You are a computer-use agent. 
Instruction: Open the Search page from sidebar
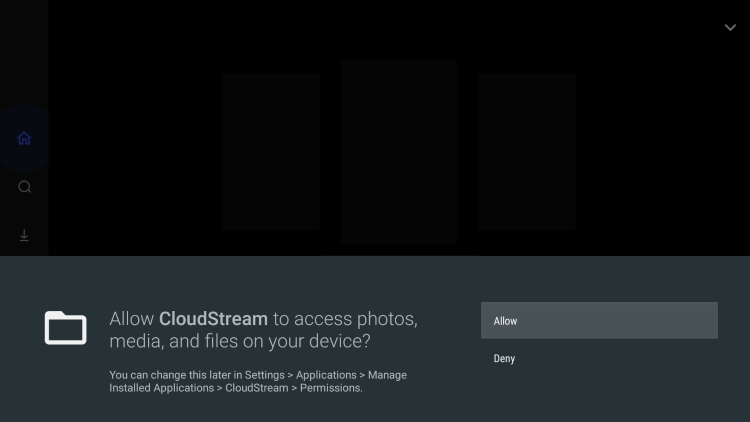[24, 187]
